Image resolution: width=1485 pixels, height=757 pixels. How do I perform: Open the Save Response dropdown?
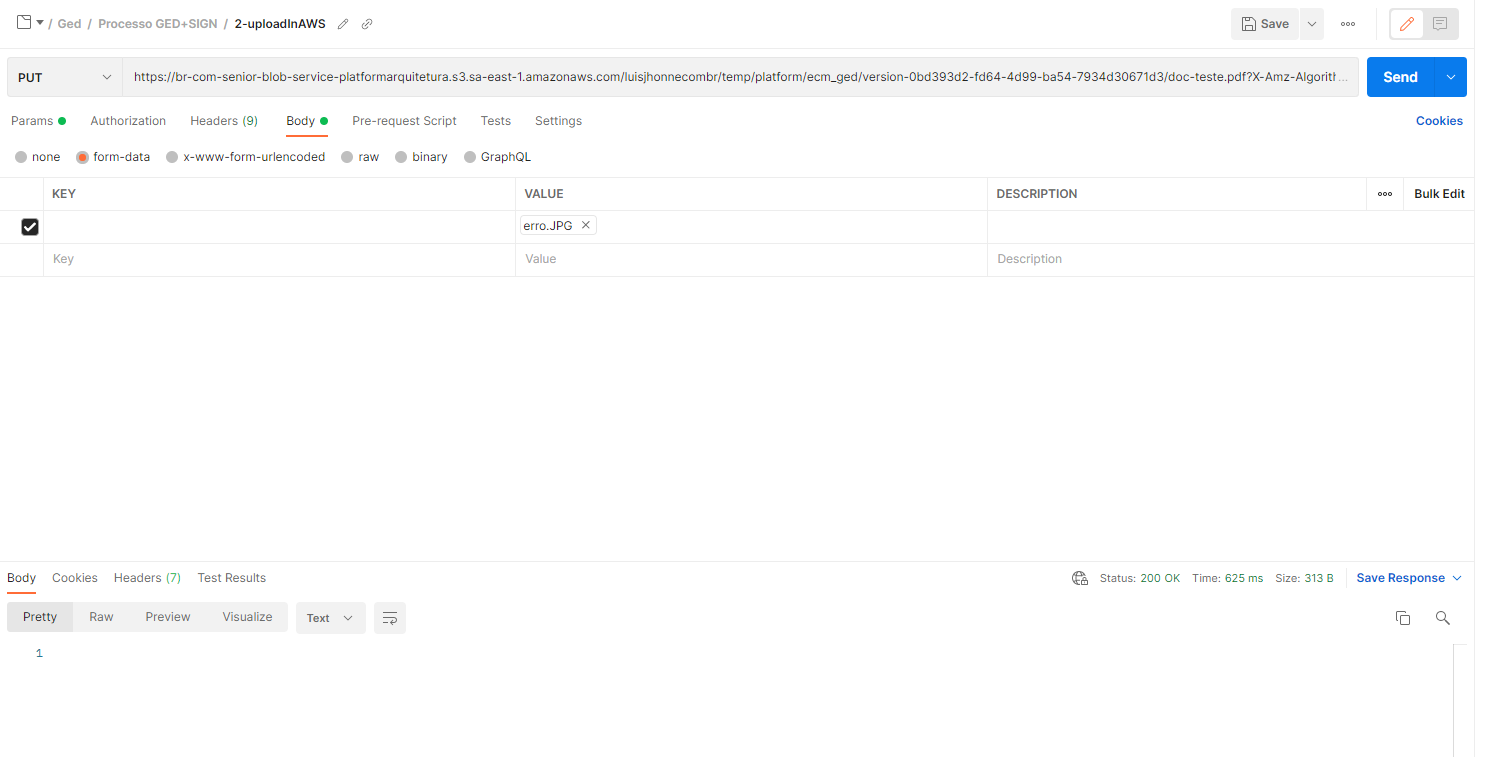pos(1409,578)
